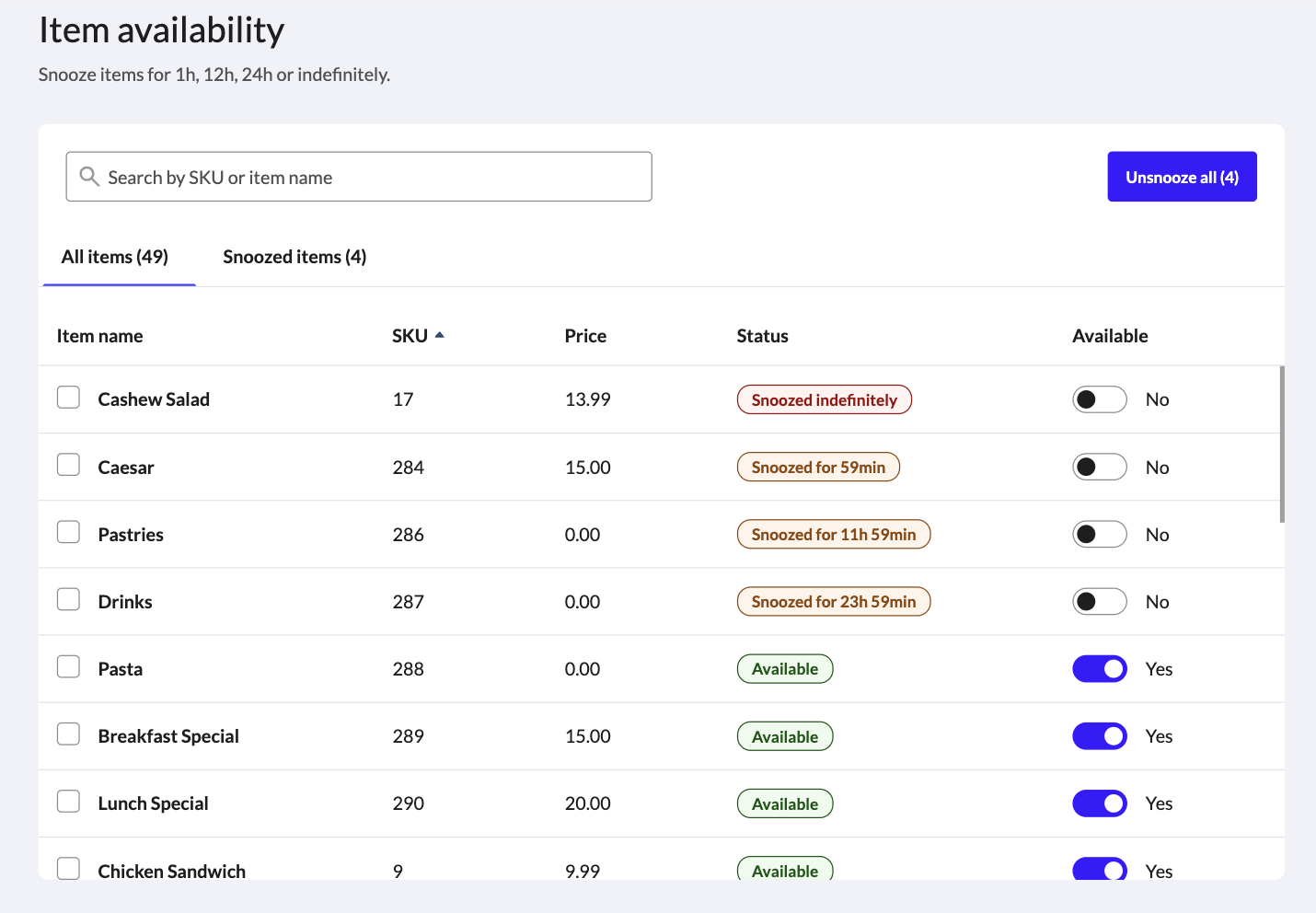The image size is (1316, 913).
Task: Click the Item name column header
Action: (99, 336)
